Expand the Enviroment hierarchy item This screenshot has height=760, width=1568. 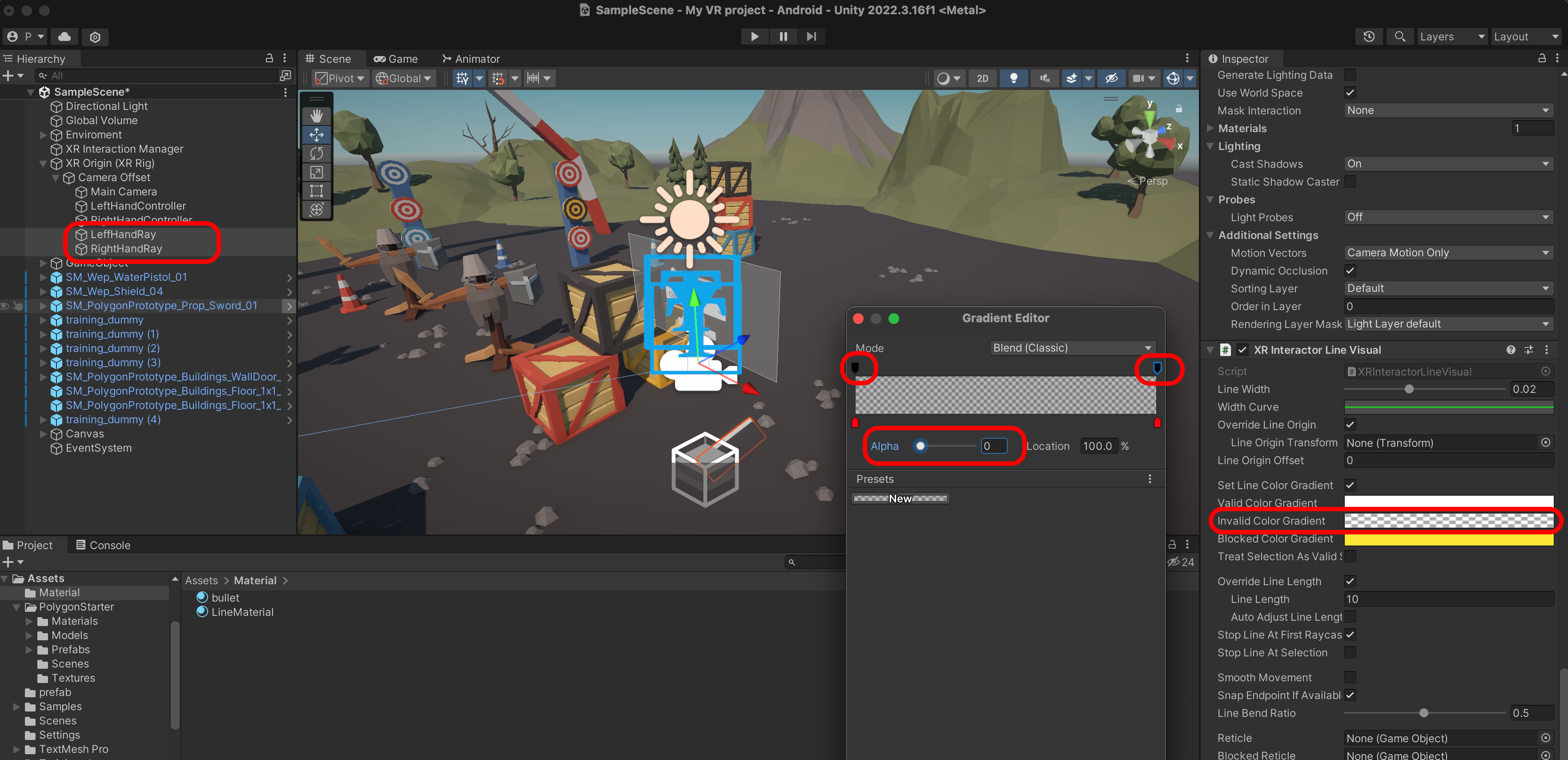coord(43,134)
